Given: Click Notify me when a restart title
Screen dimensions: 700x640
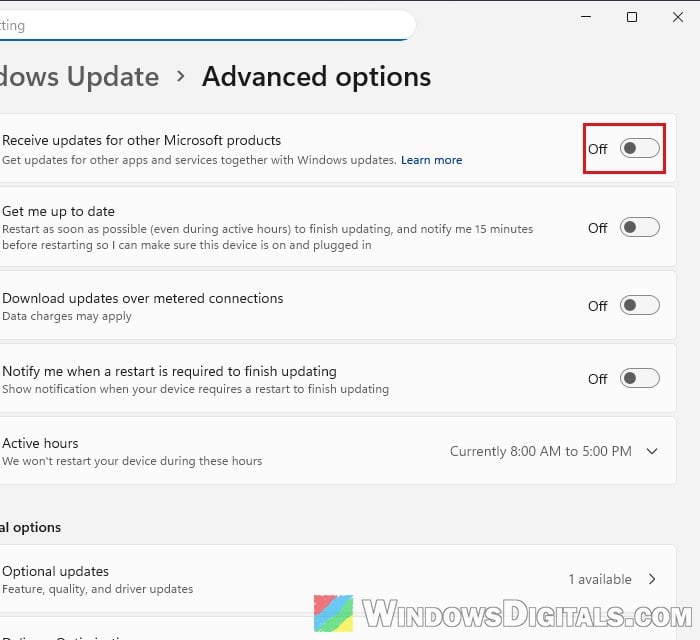Looking at the screenshot, I should [x=169, y=371].
